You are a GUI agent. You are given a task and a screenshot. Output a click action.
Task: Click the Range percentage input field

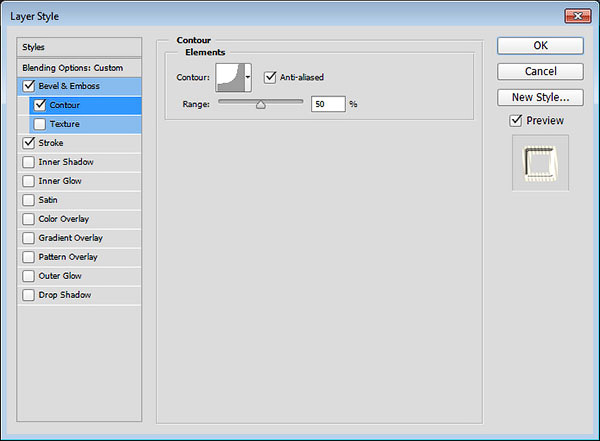328,104
